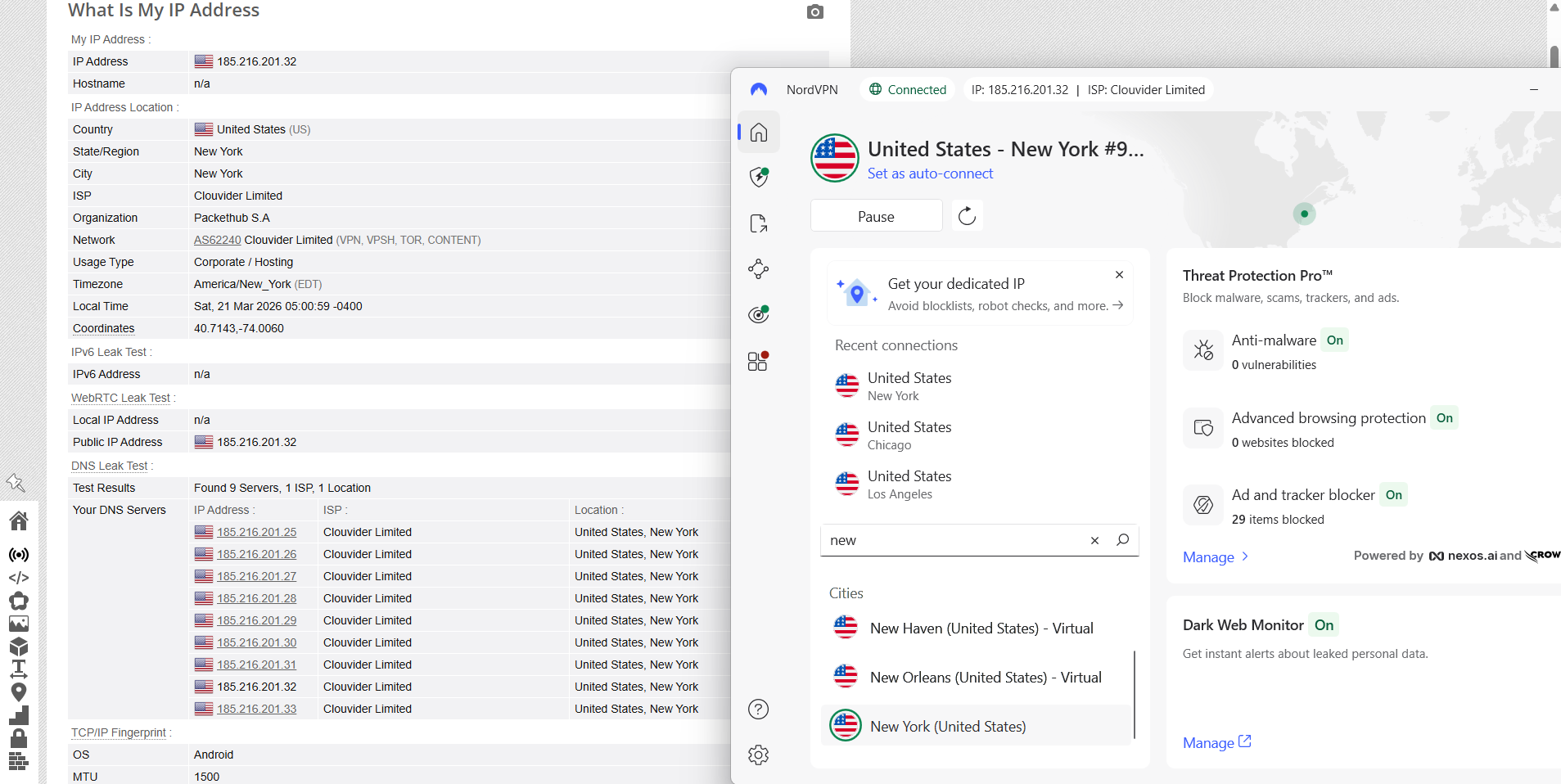
Task: Select New York (United States) city
Action: point(976,726)
